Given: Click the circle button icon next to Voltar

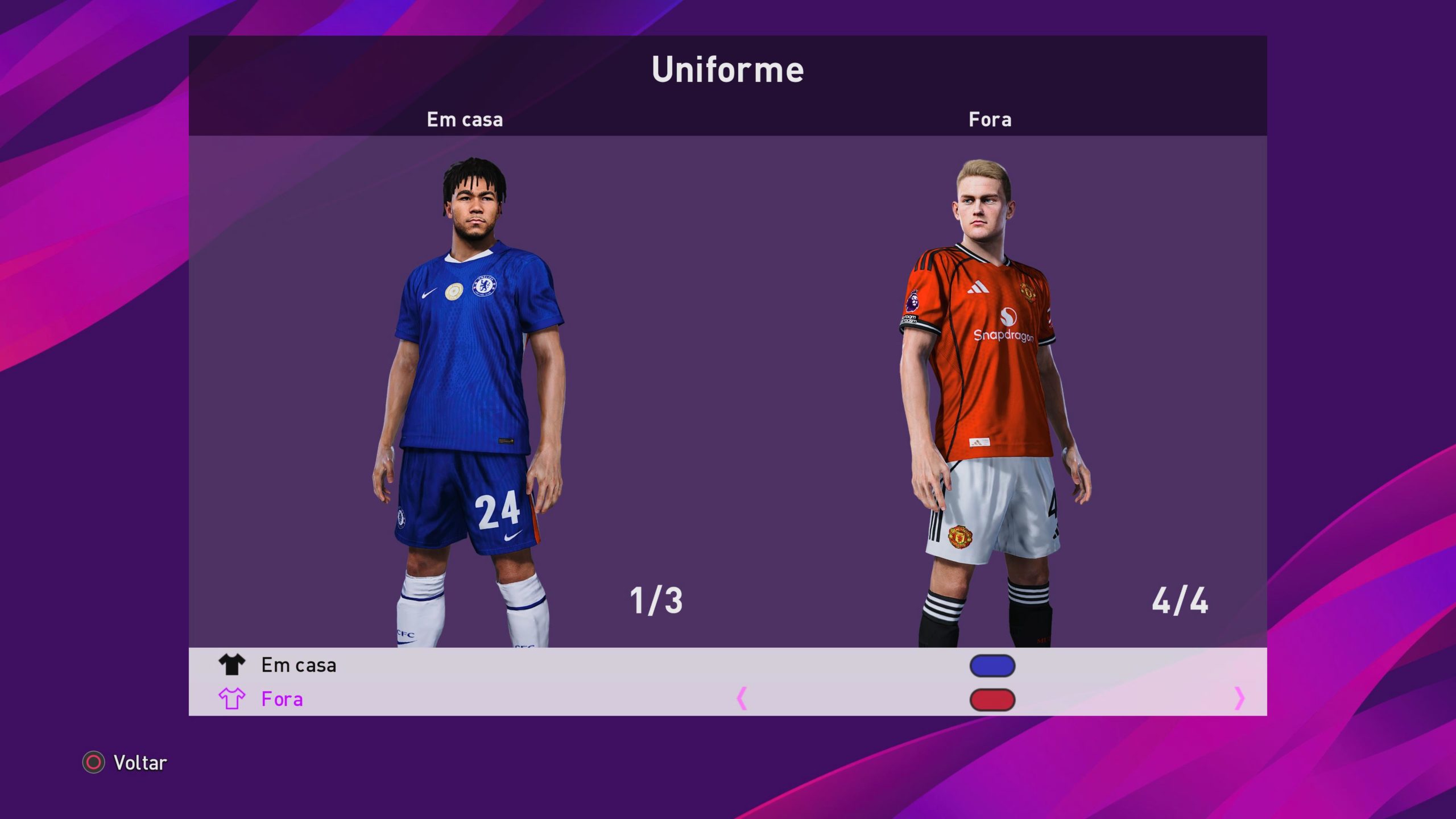Looking at the screenshot, I should tap(93, 762).
